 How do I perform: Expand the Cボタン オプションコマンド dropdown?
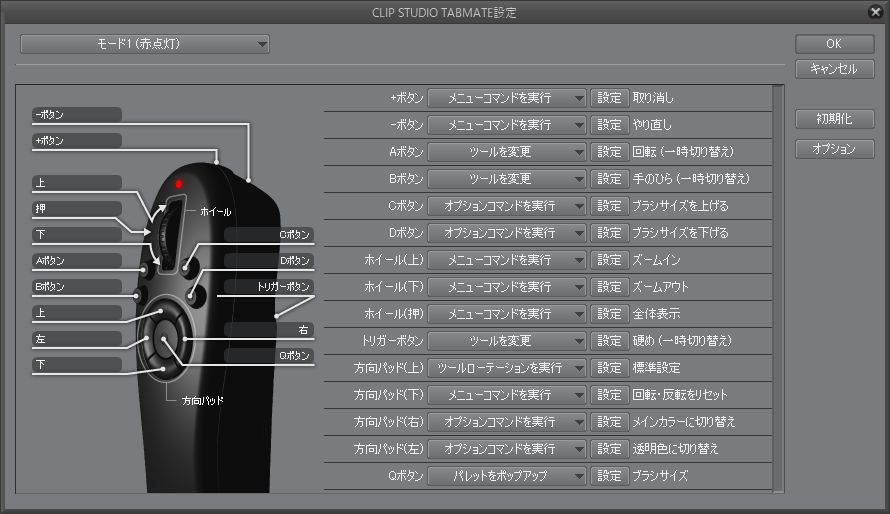pyautogui.click(x=507, y=206)
